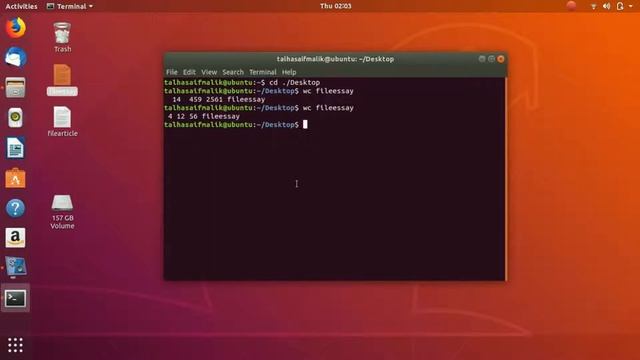This screenshot has width=640, height=360.
Task: Select the Terminal icon in the dock
Action: pos(16,298)
